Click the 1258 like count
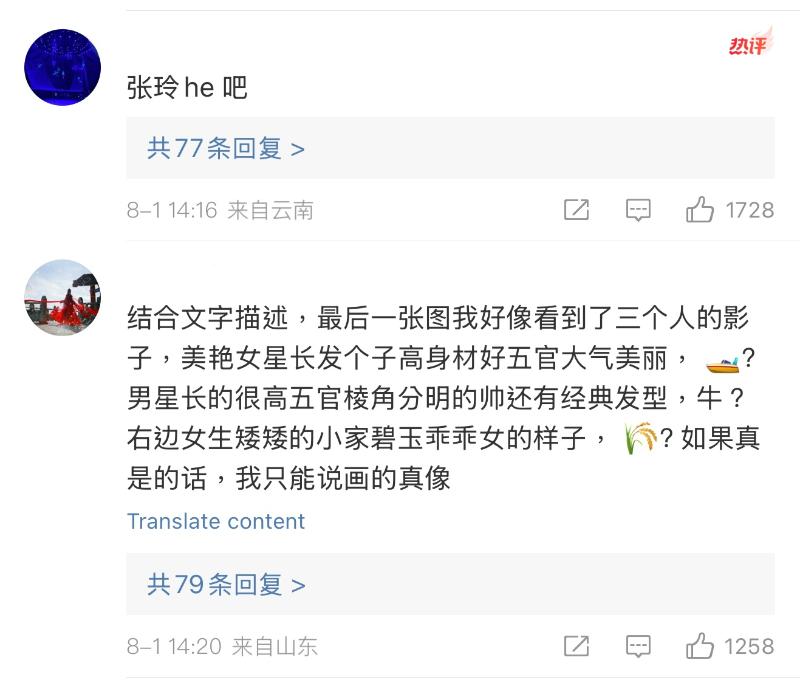Image resolution: width=800 pixels, height=694 pixels. coord(749,647)
